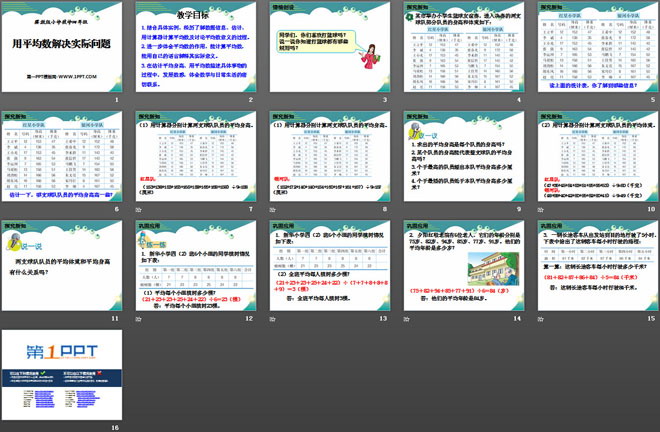
Task: Select slide 7 thumbnail
Action: pos(196,156)
